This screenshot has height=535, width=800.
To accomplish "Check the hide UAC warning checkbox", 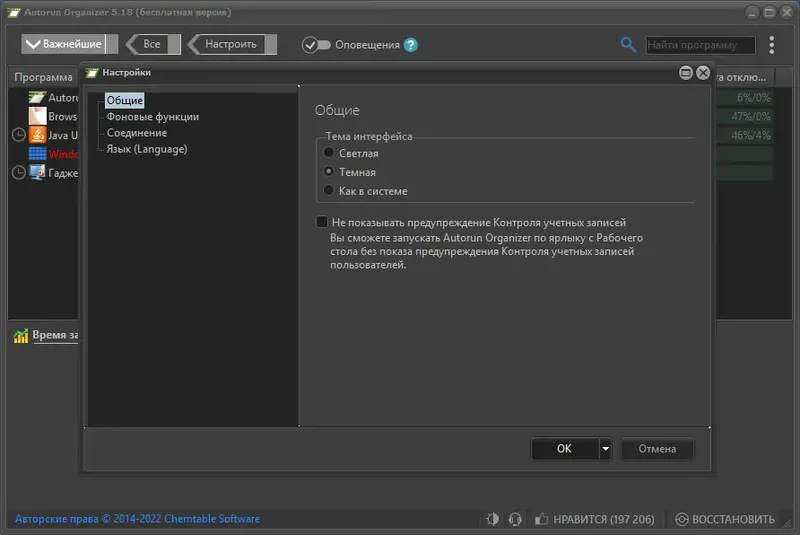I will coord(321,222).
